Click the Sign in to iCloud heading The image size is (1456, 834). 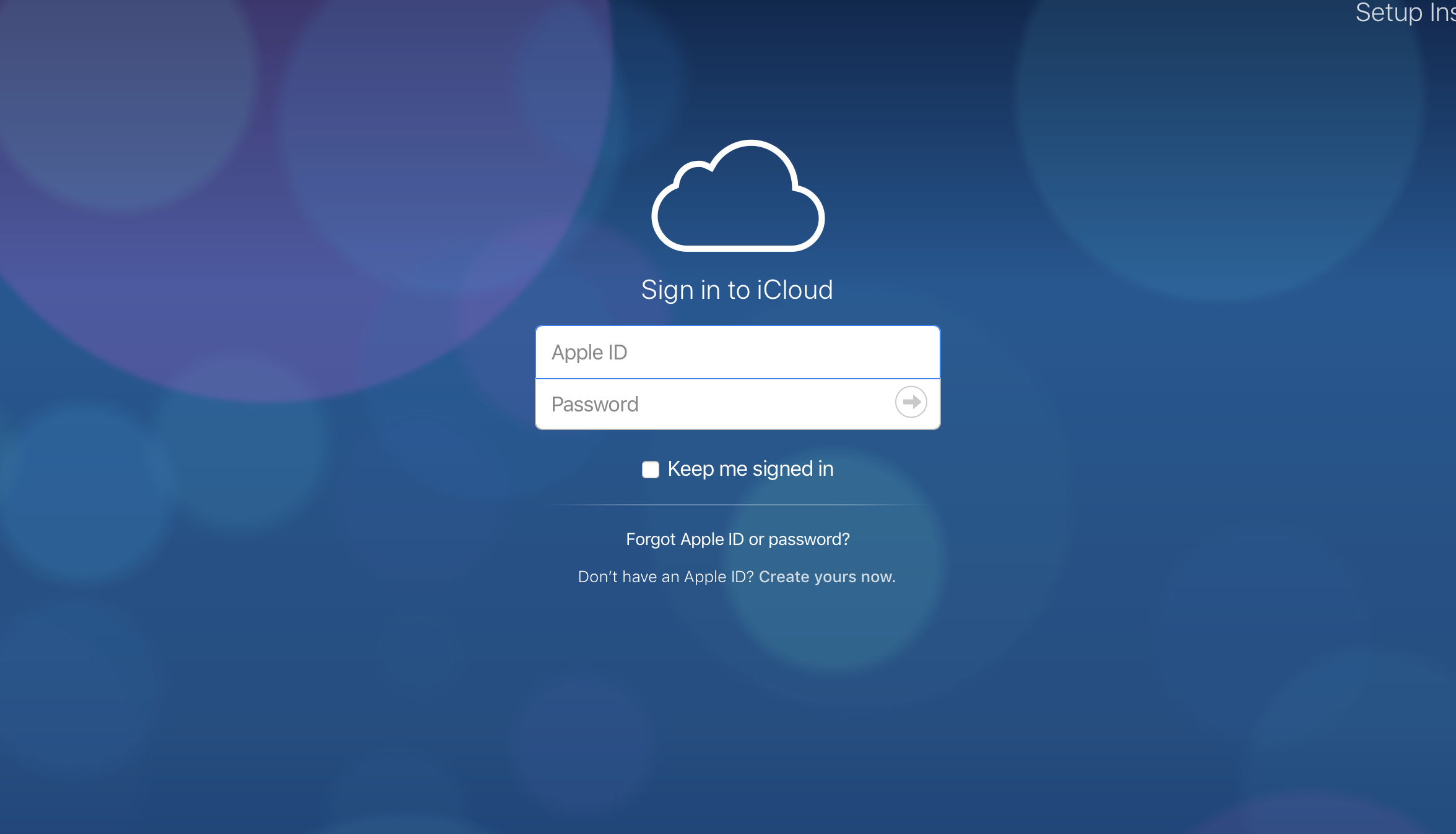point(737,290)
